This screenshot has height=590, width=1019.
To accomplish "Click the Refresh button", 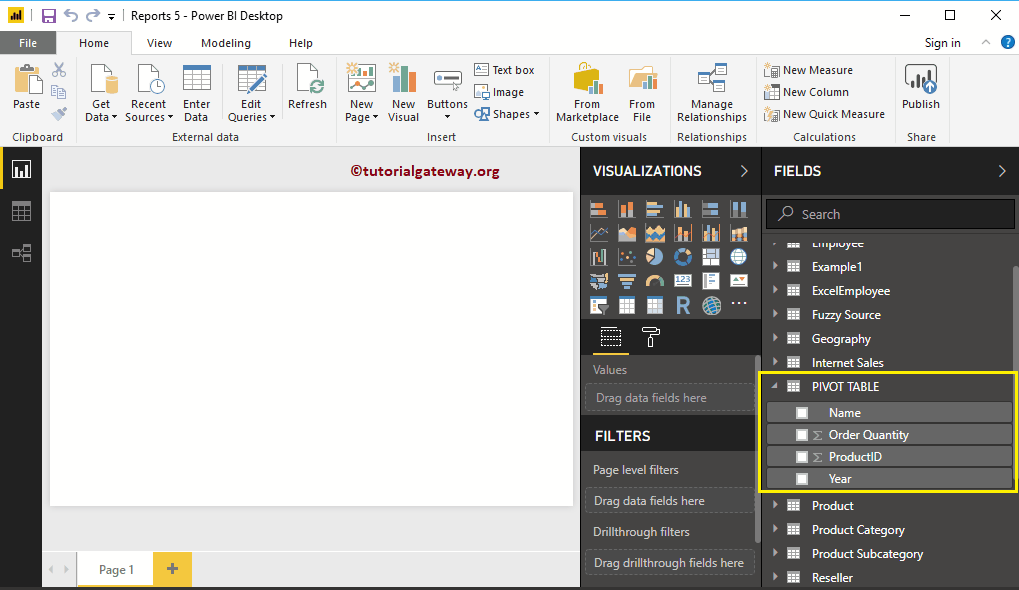I will [307, 88].
